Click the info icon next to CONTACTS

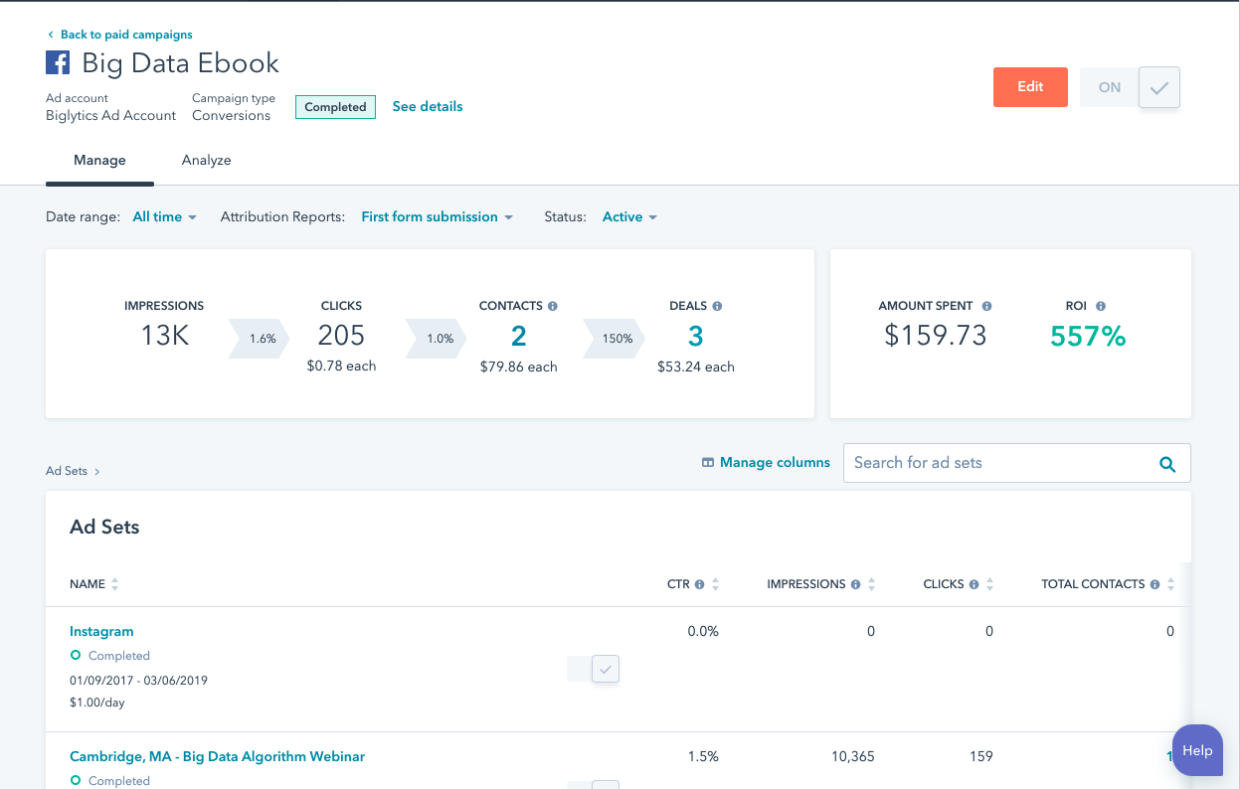click(553, 306)
